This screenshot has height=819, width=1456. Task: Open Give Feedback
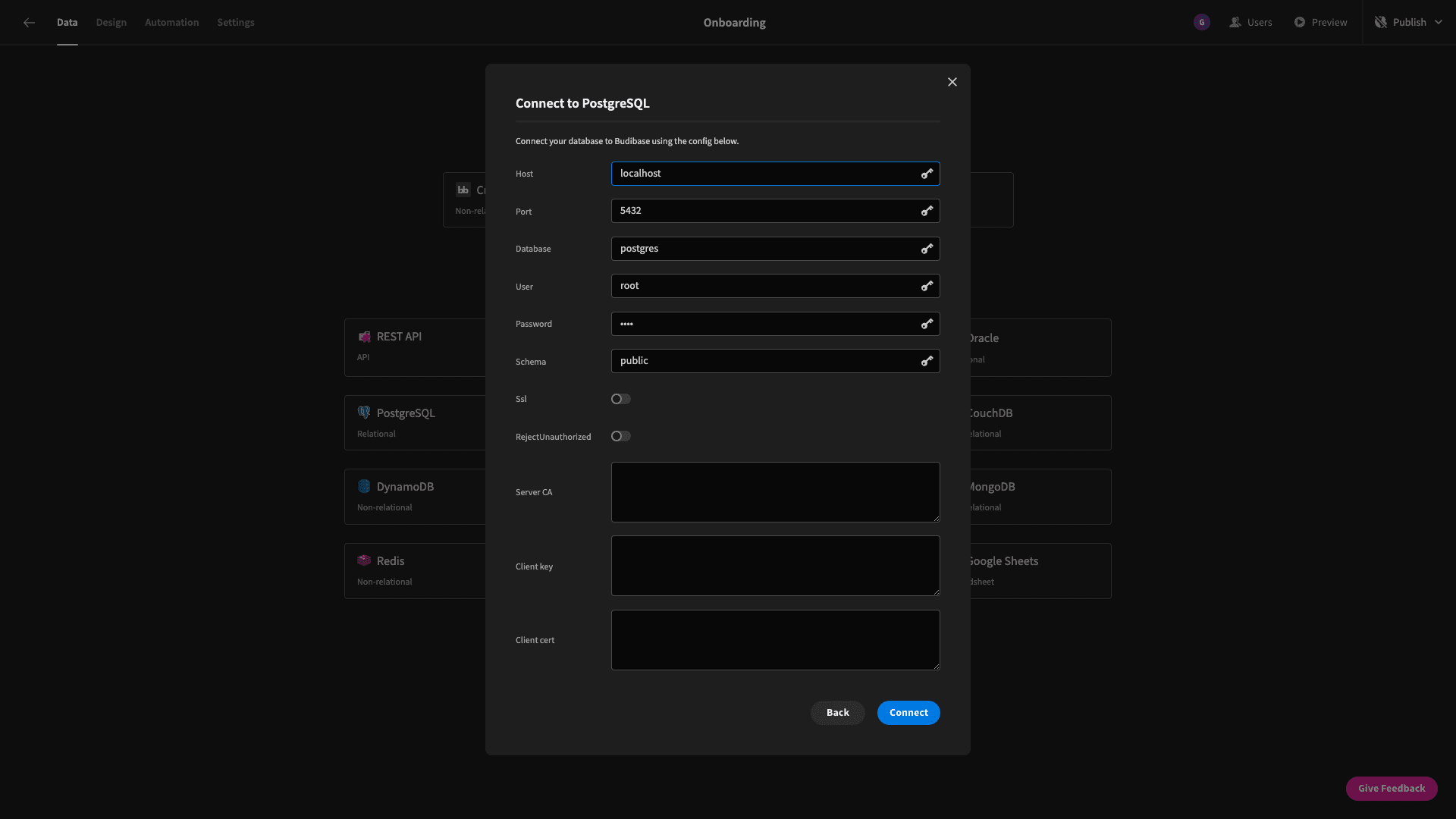pos(1392,789)
